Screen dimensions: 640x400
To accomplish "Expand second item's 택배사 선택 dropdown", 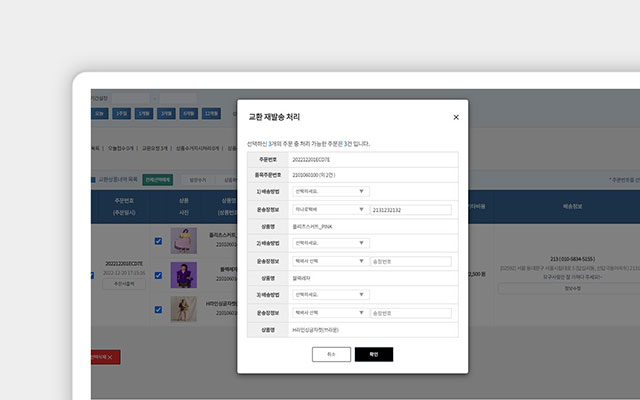I will 329,261.
